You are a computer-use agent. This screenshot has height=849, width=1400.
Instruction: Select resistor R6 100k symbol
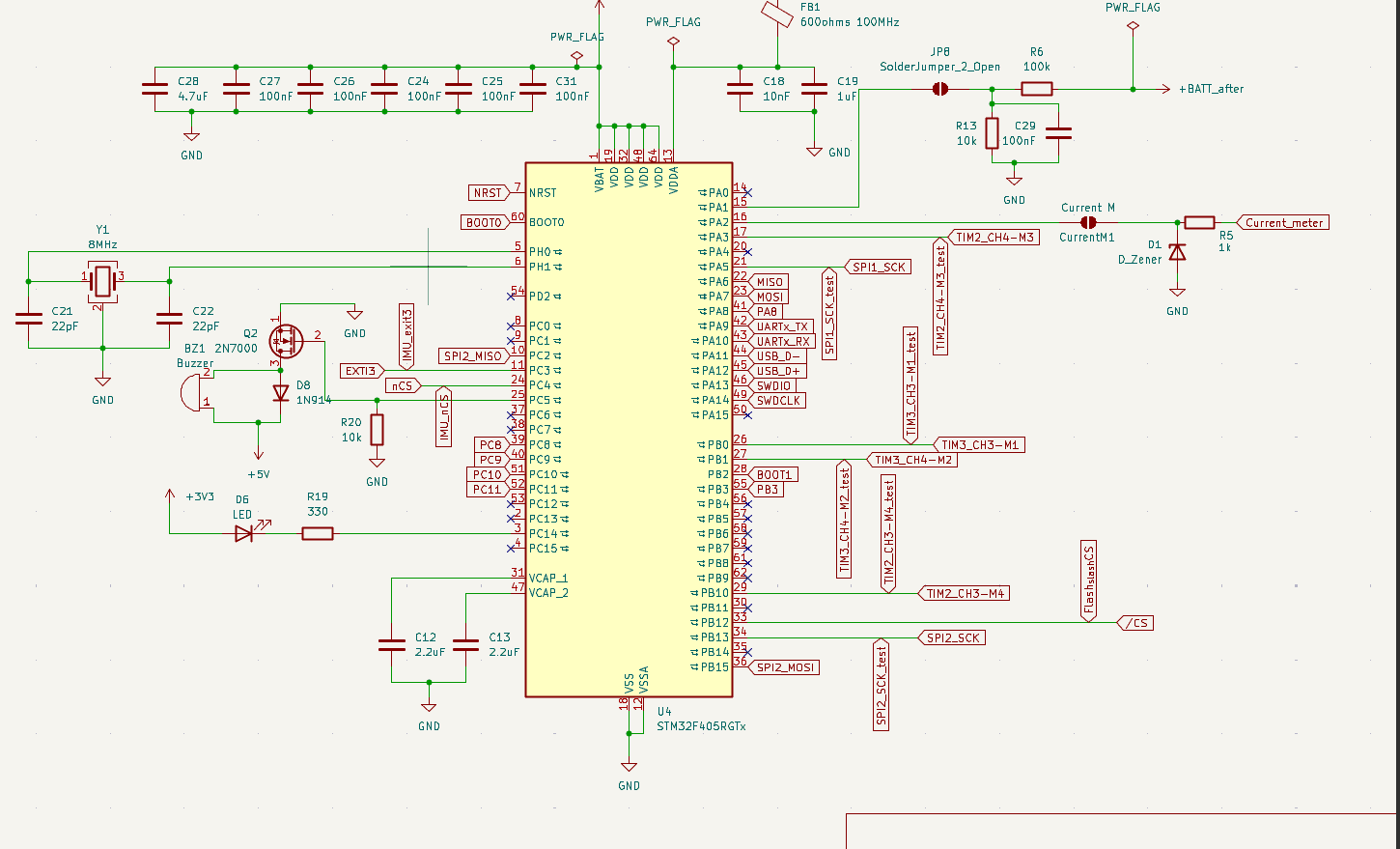click(x=1037, y=89)
